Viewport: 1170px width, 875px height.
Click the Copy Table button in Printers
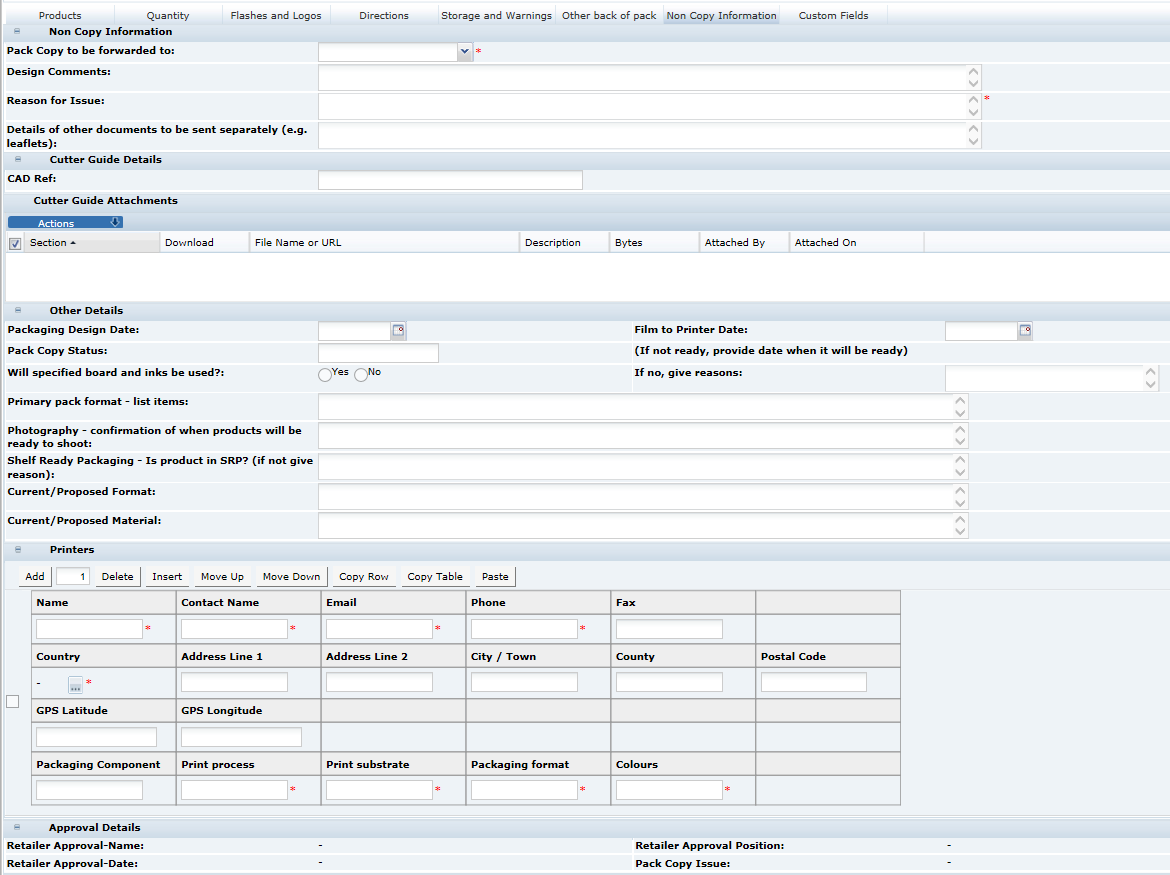click(434, 576)
